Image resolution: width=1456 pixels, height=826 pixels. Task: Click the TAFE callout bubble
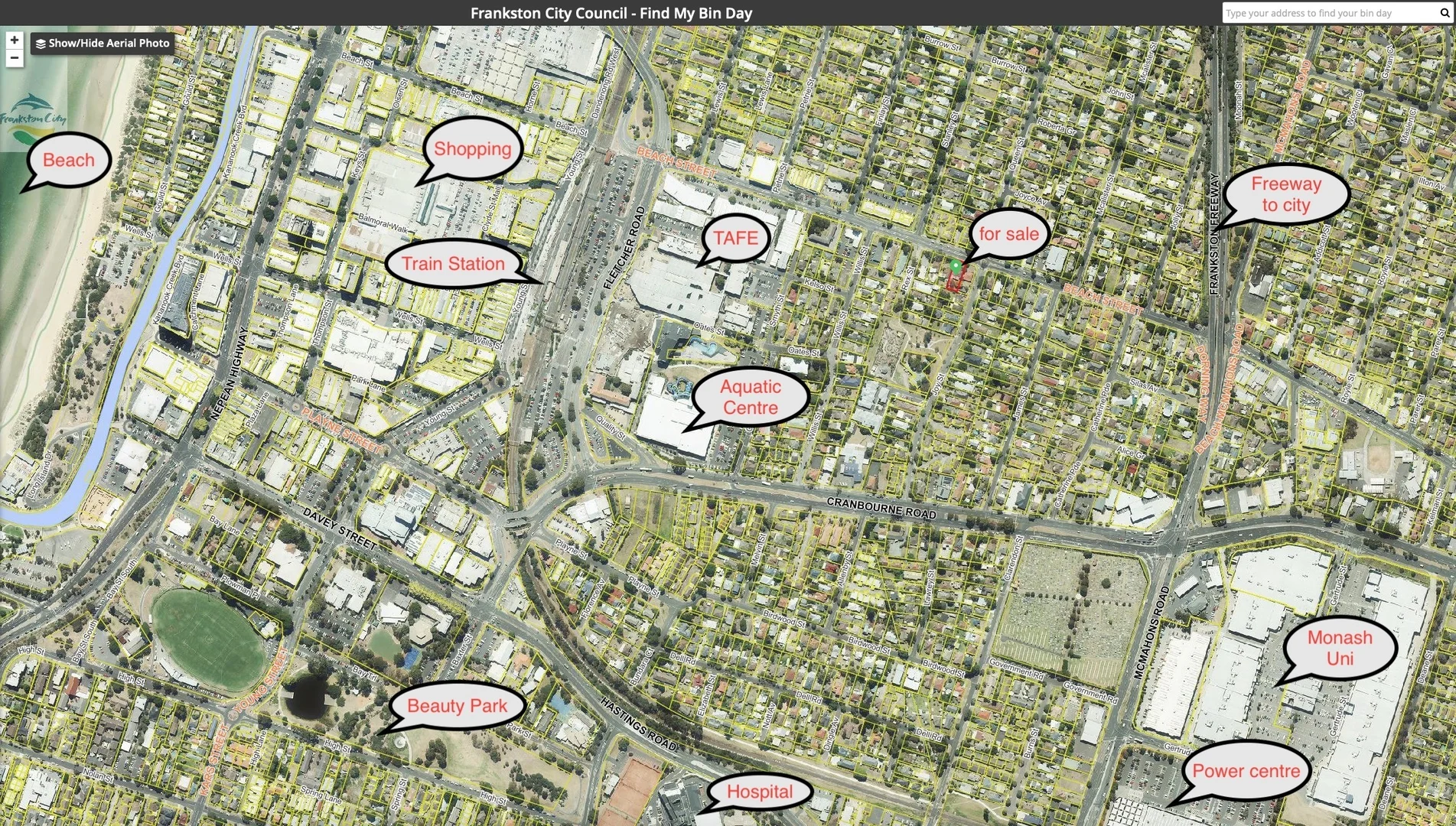[735, 238]
